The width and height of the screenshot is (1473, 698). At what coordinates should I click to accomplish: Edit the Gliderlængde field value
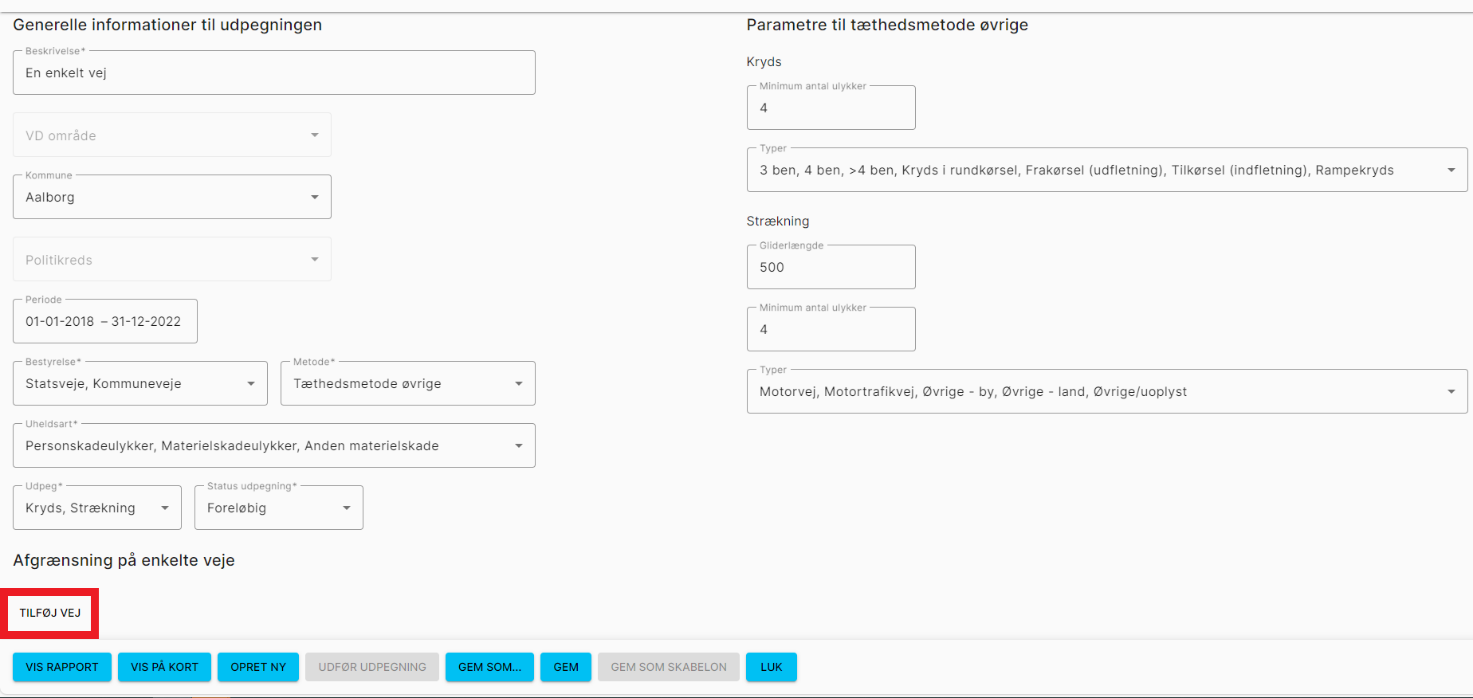830,267
